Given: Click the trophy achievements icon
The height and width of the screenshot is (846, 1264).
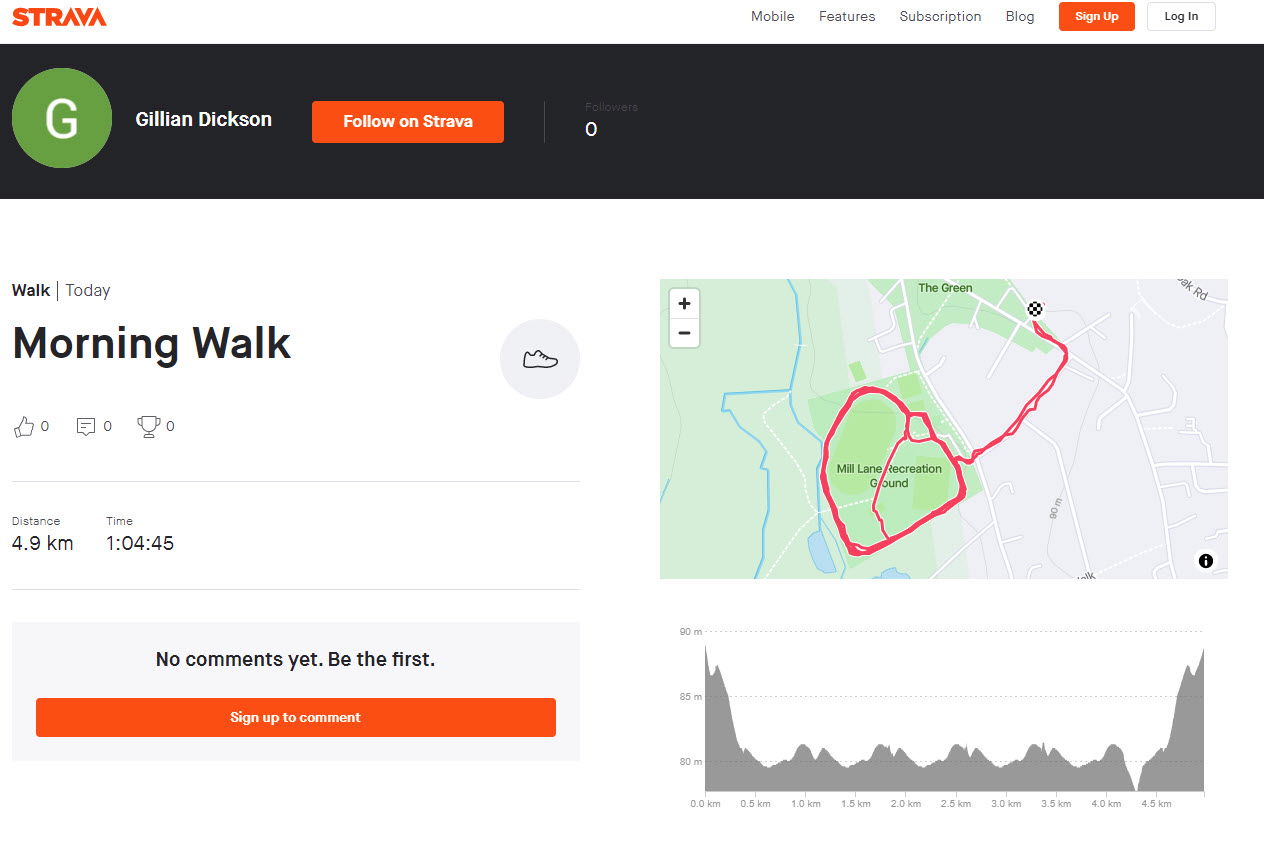Looking at the screenshot, I should [x=149, y=427].
